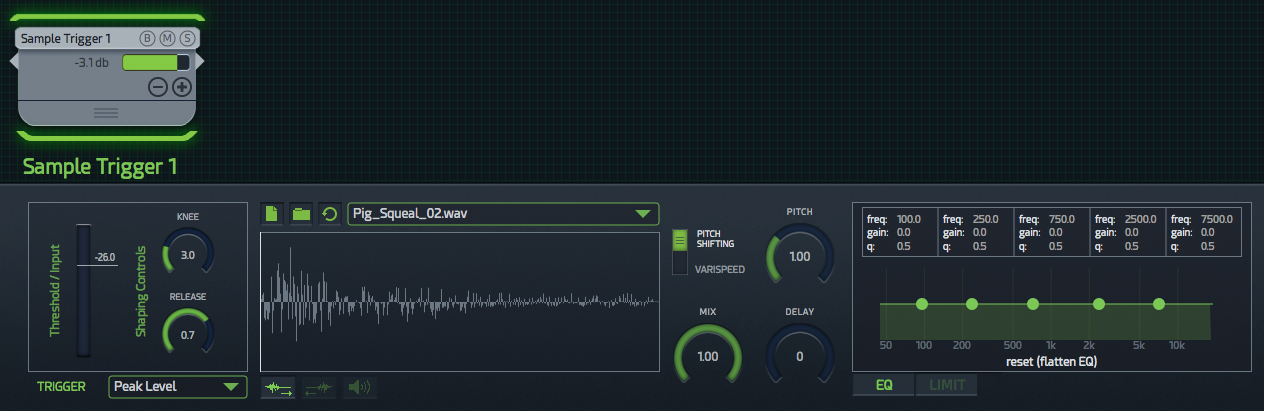Click the plus icon on Sample Trigger 1
1264x411 pixels.
tap(182, 87)
